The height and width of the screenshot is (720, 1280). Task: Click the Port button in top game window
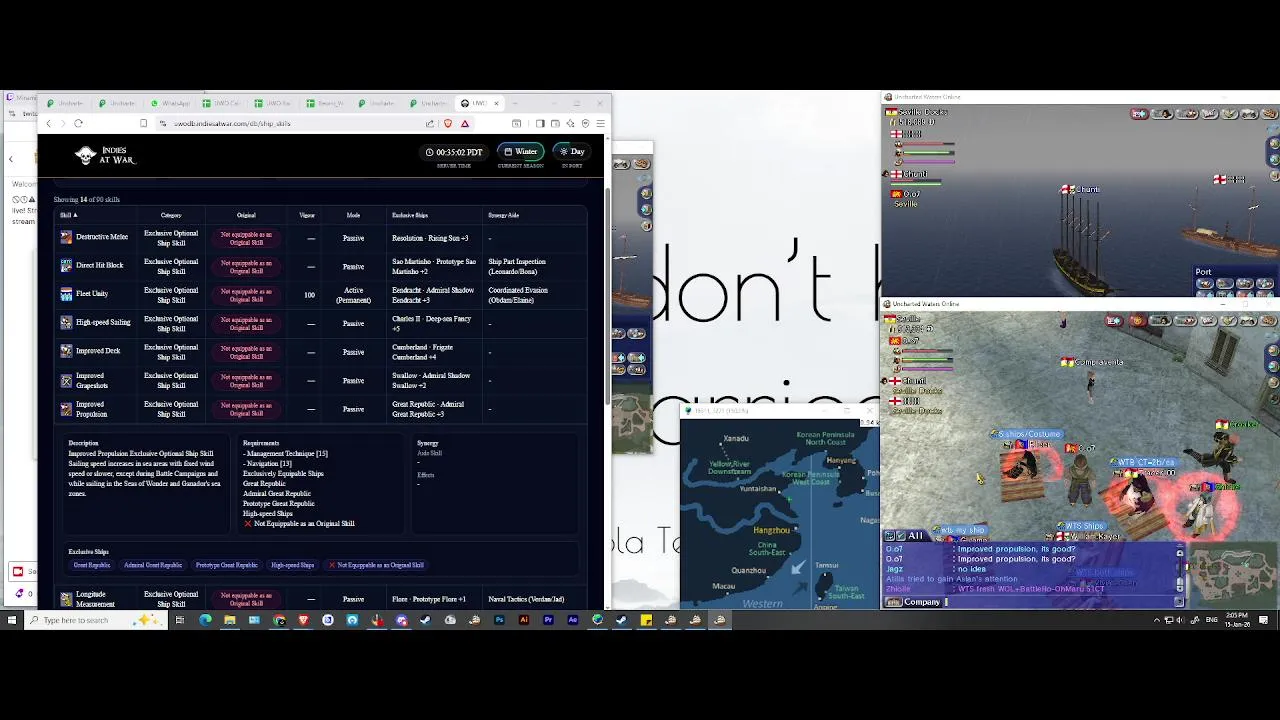(1203, 272)
